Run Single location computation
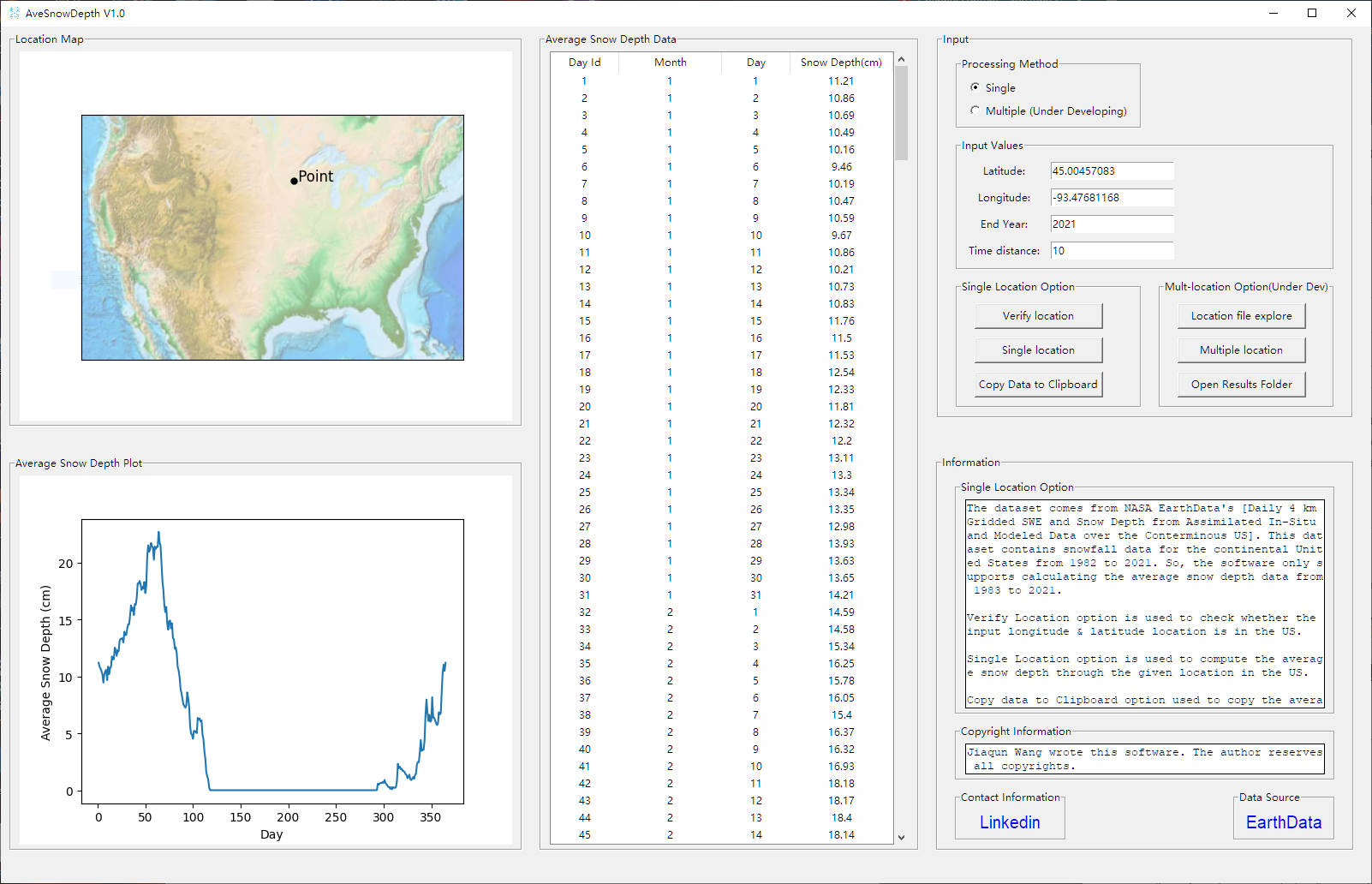 click(x=1038, y=349)
